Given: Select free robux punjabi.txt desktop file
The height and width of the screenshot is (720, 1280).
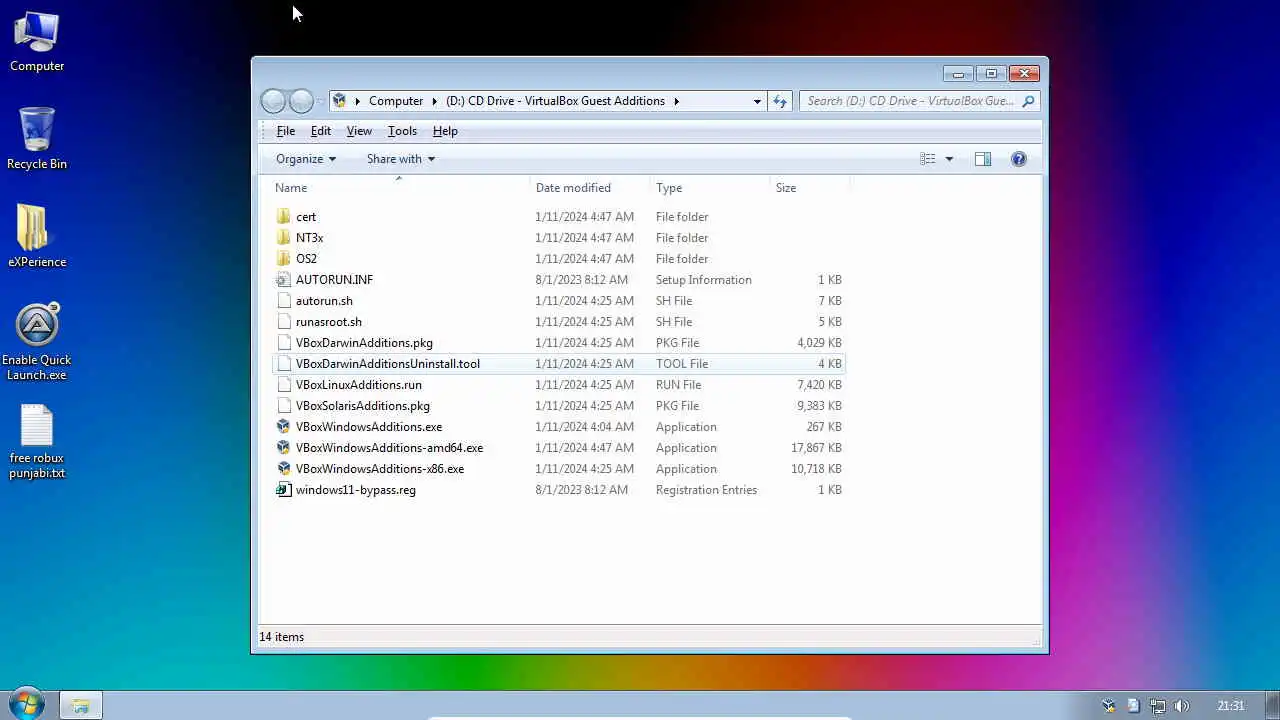Looking at the screenshot, I should pos(37,442).
